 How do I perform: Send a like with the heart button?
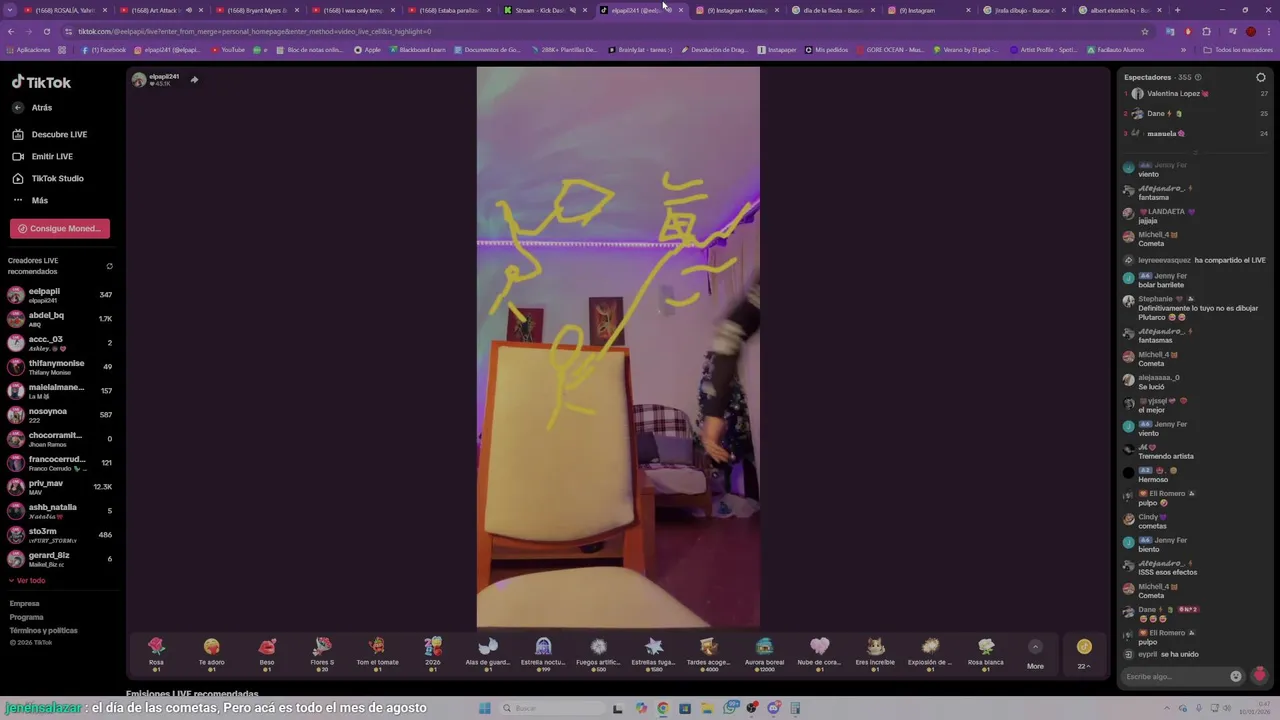click(x=1259, y=676)
